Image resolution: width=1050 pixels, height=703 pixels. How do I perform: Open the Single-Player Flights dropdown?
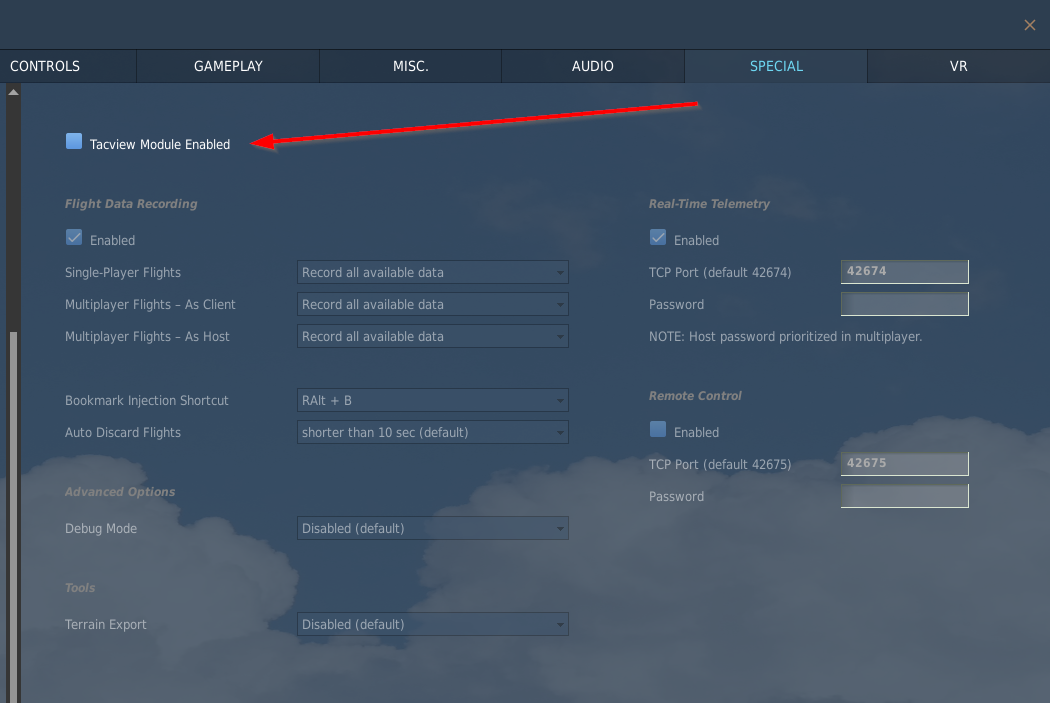click(x=433, y=272)
